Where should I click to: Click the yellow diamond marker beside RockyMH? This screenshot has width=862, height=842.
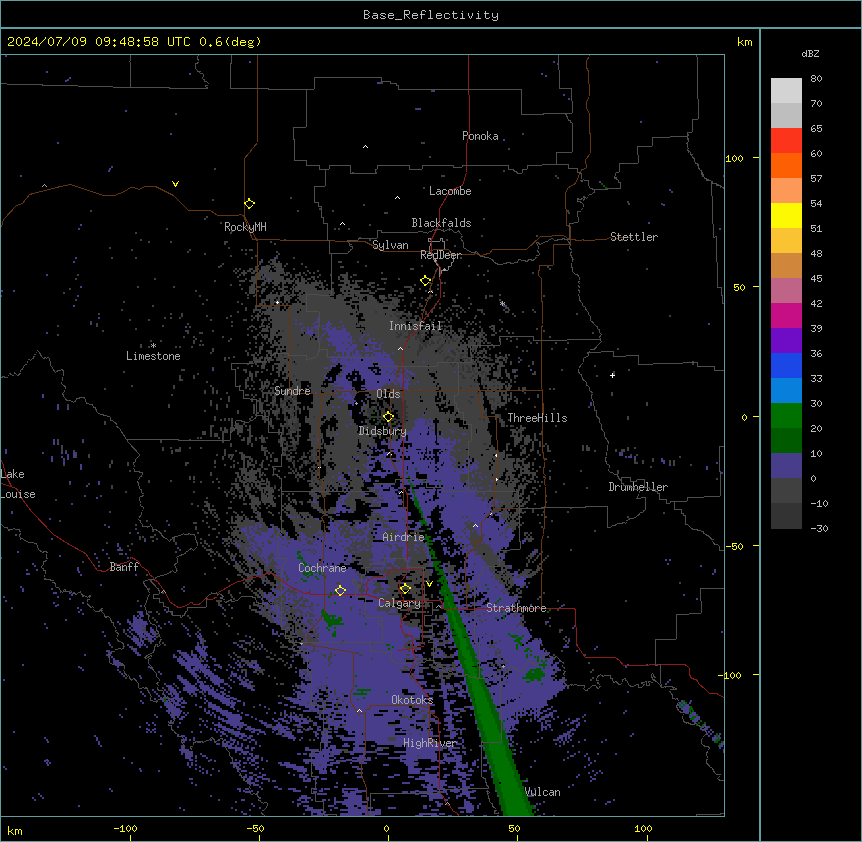[x=249, y=204]
